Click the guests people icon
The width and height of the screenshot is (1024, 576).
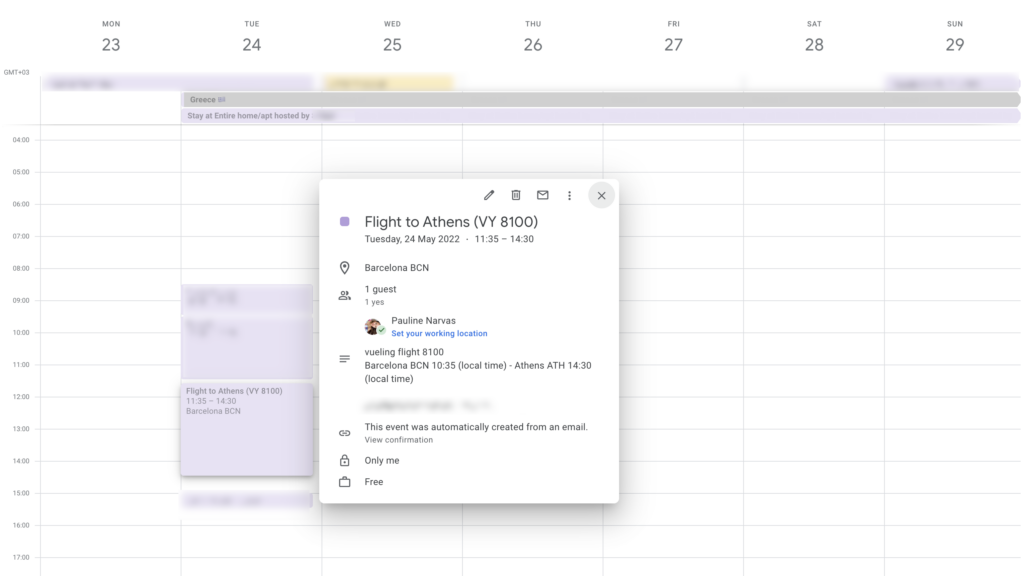click(x=345, y=295)
